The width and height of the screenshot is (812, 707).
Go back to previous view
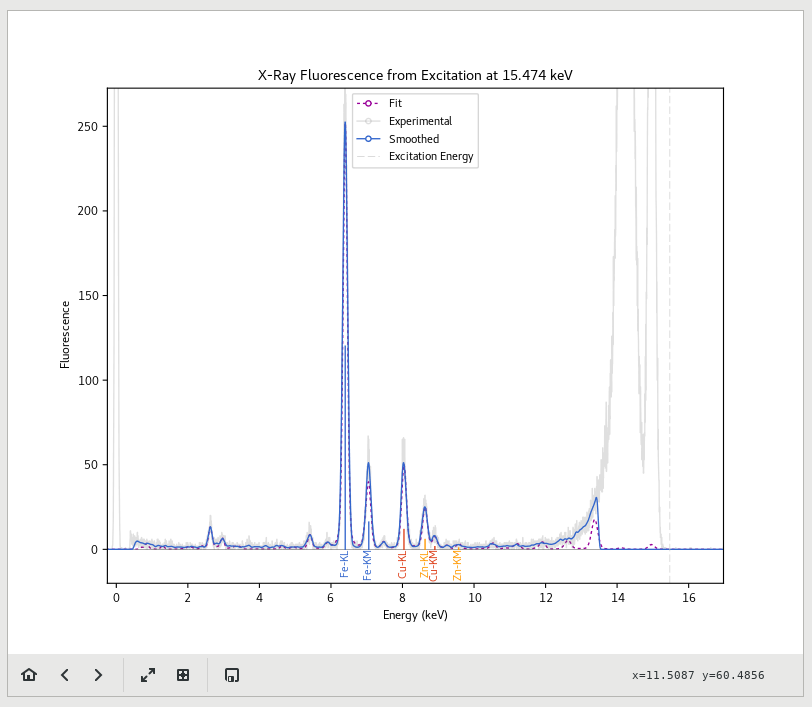pyautogui.click(x=64, y=675)
